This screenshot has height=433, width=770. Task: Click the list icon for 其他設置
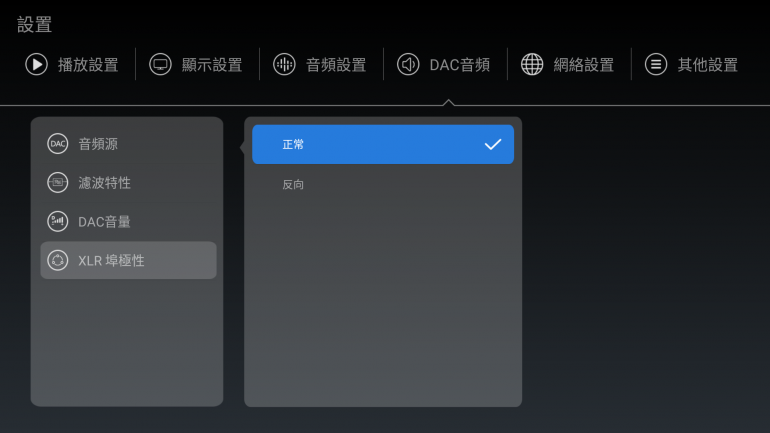point(656,64)
